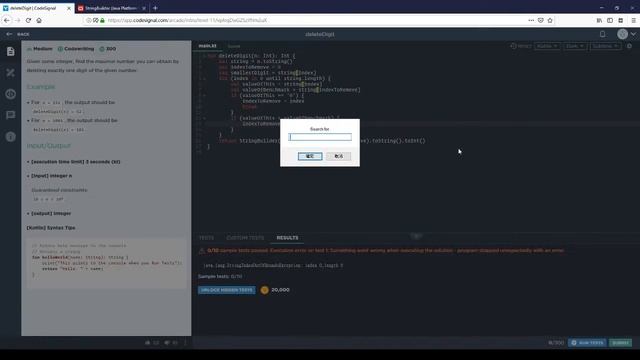Click the browser forward arrow

coord(18,20)
